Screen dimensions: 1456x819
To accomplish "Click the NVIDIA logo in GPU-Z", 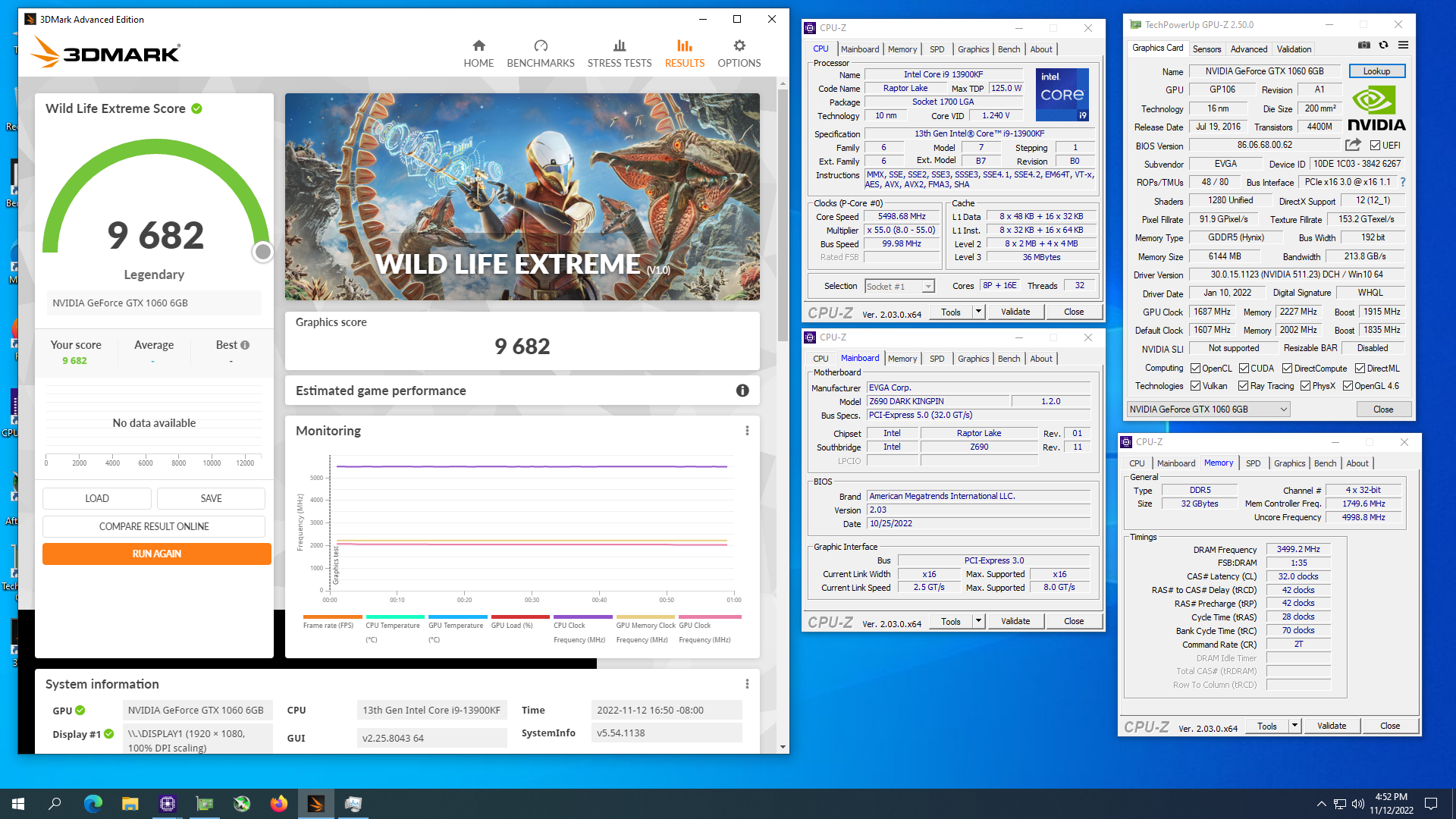I will coord(1376,108).
